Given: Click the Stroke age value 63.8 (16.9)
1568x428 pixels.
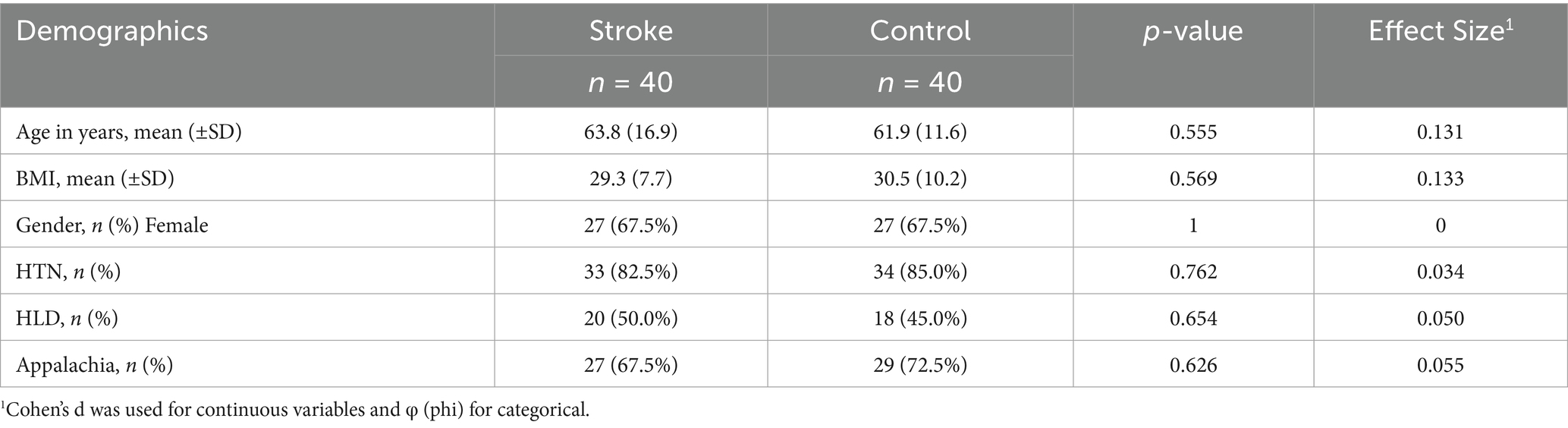Looking at the screenshot, I should tap(630, 132).
